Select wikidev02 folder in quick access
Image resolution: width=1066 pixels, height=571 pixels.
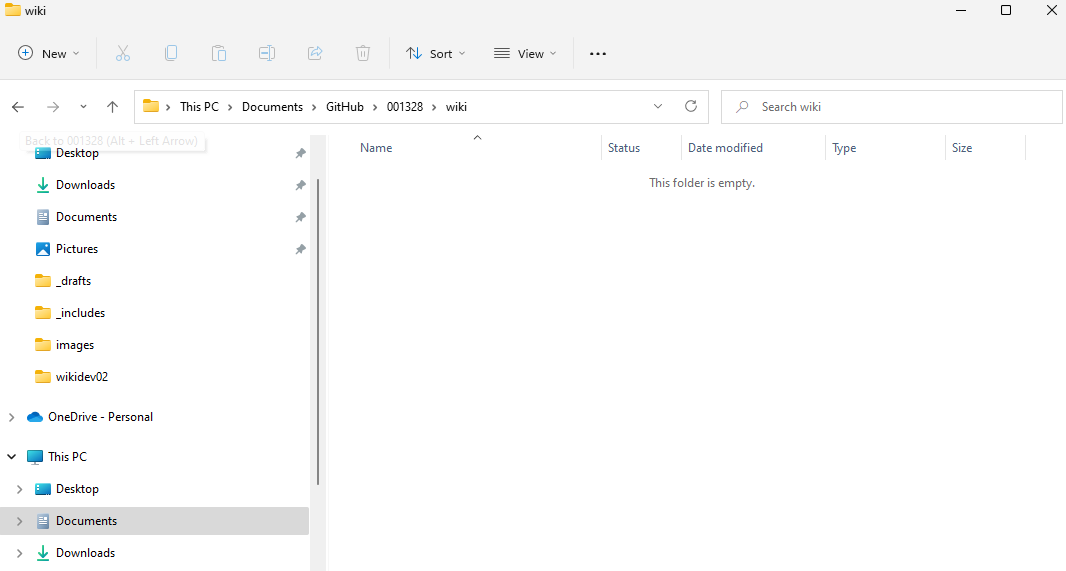point(81,377)
